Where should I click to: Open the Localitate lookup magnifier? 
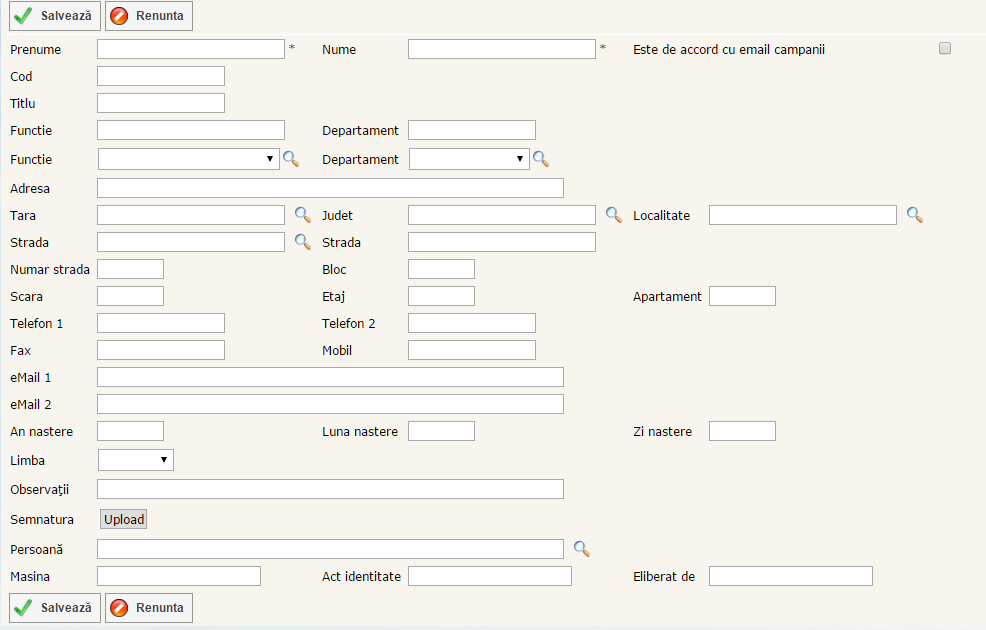point(914,215)
